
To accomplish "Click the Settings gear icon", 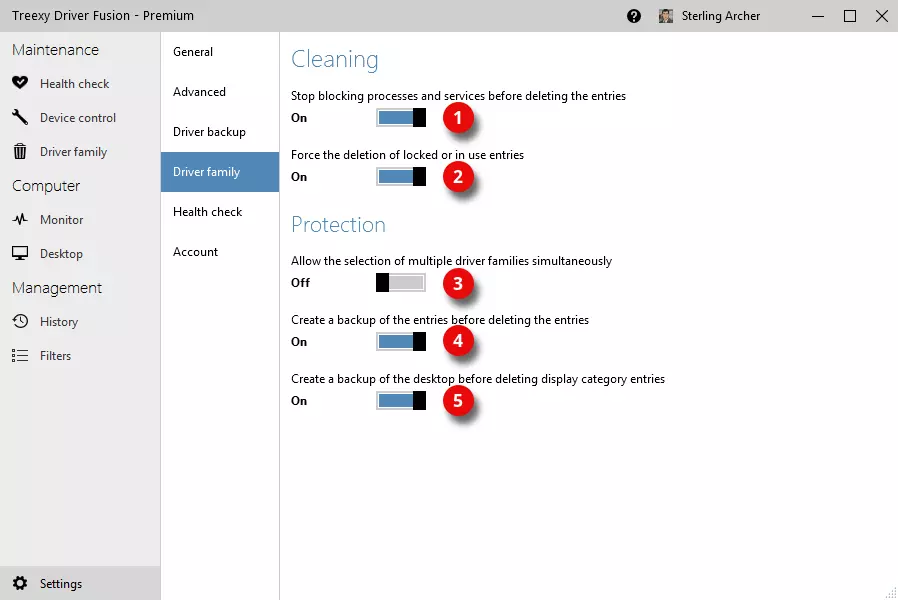I will point(20,583).
